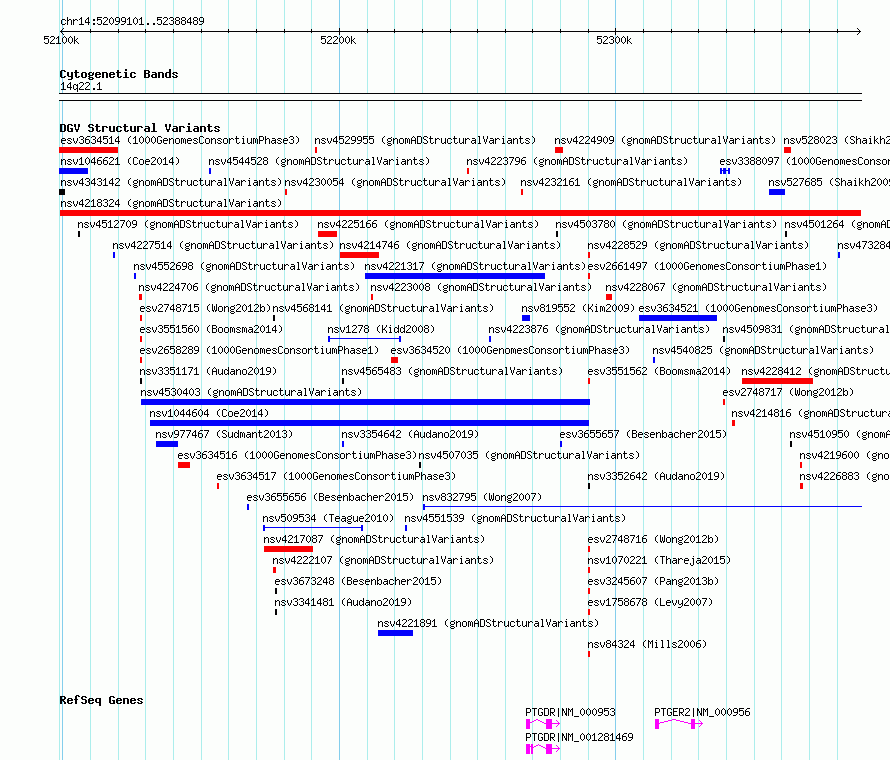Open the esv1758678 (Levy2007) label

pyautogui.click(x=650, y=602)
